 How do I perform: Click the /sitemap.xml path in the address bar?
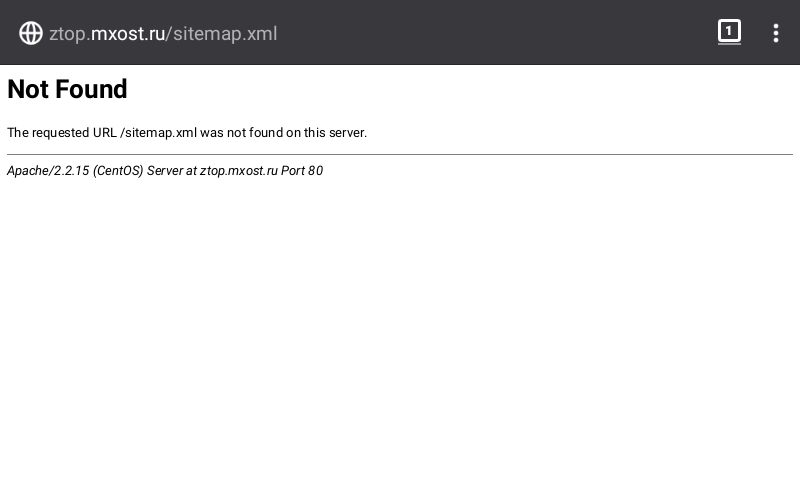[x=222, y=34]
